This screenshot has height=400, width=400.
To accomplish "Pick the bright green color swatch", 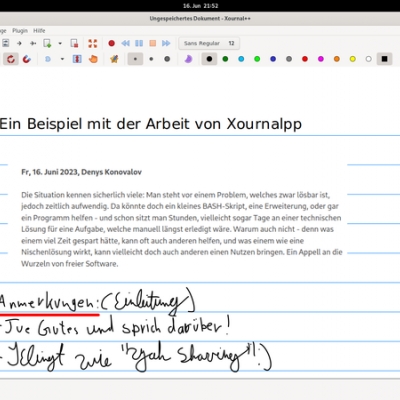I will pos(257,59).
